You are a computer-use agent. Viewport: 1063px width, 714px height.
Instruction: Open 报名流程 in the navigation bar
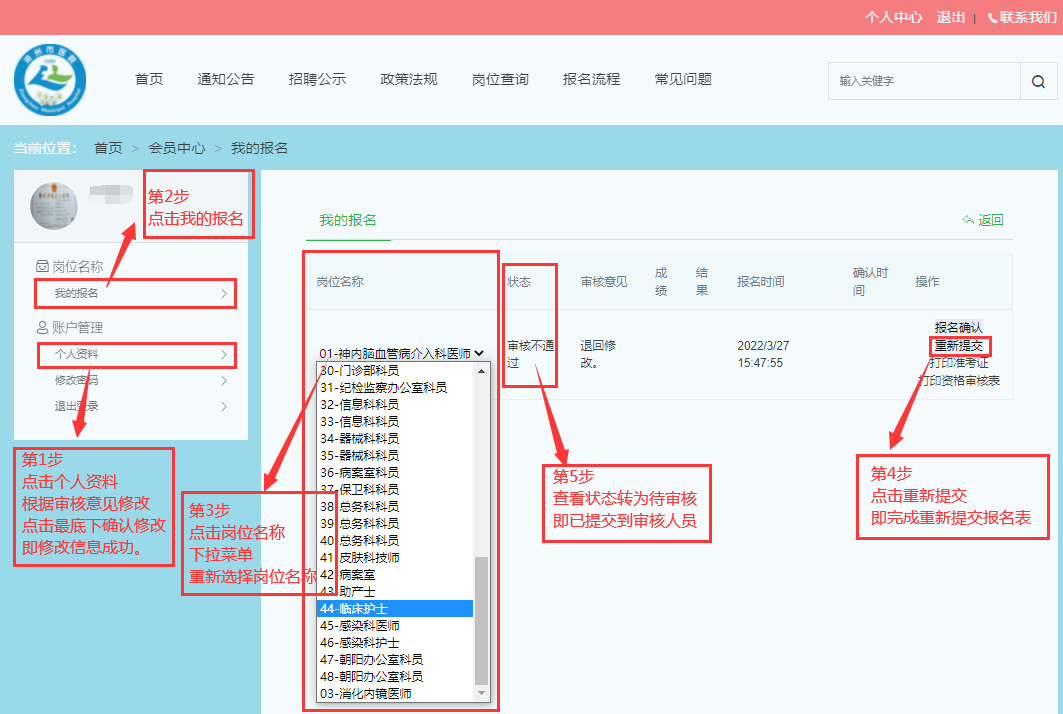tap(591, 79)
